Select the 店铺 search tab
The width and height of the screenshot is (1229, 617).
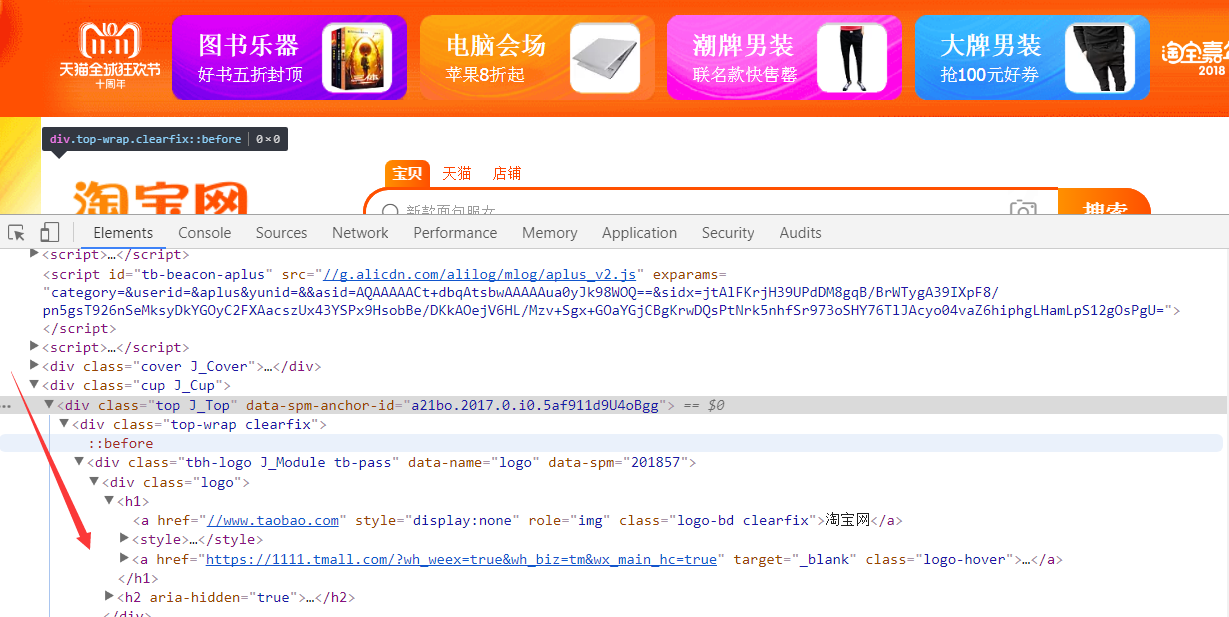(507, 173)
